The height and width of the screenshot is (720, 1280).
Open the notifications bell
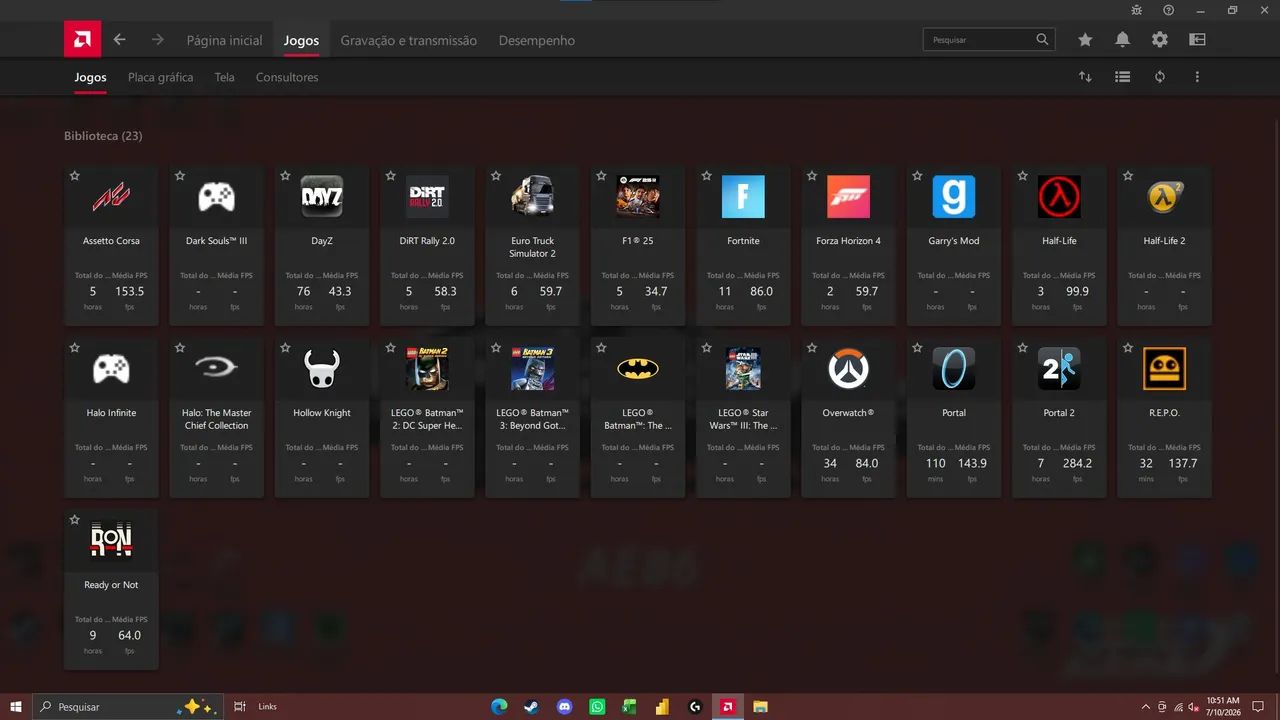pos(1123,40)
